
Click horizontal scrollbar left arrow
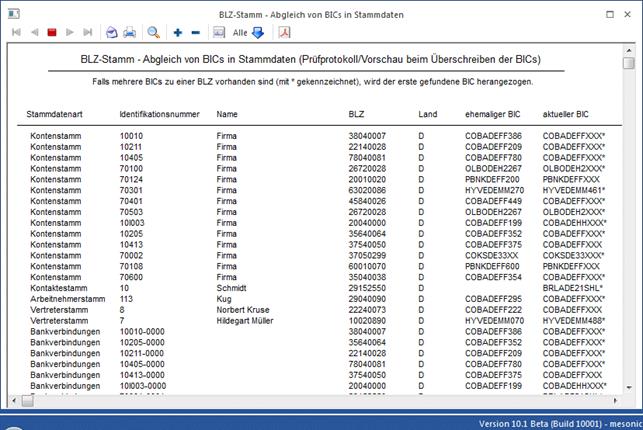point(14,401)
